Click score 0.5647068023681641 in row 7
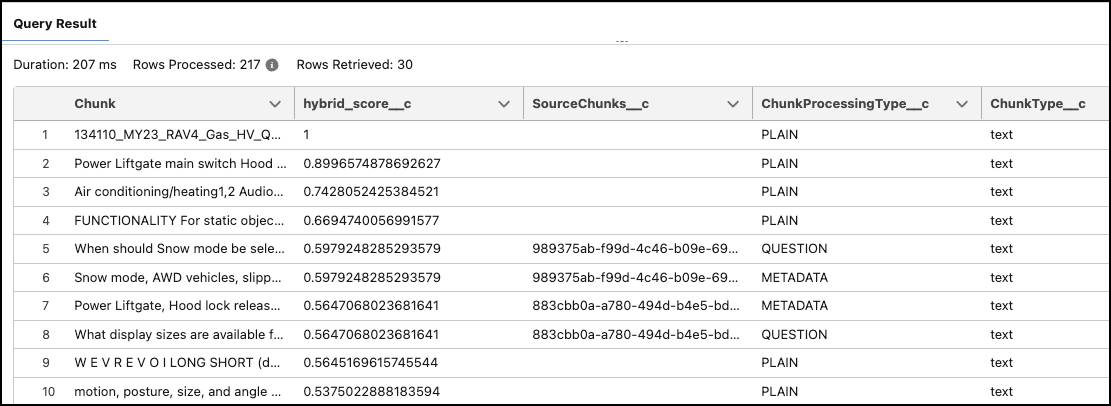This screenshot has width=1111, height=406. [x=371, y=306]
